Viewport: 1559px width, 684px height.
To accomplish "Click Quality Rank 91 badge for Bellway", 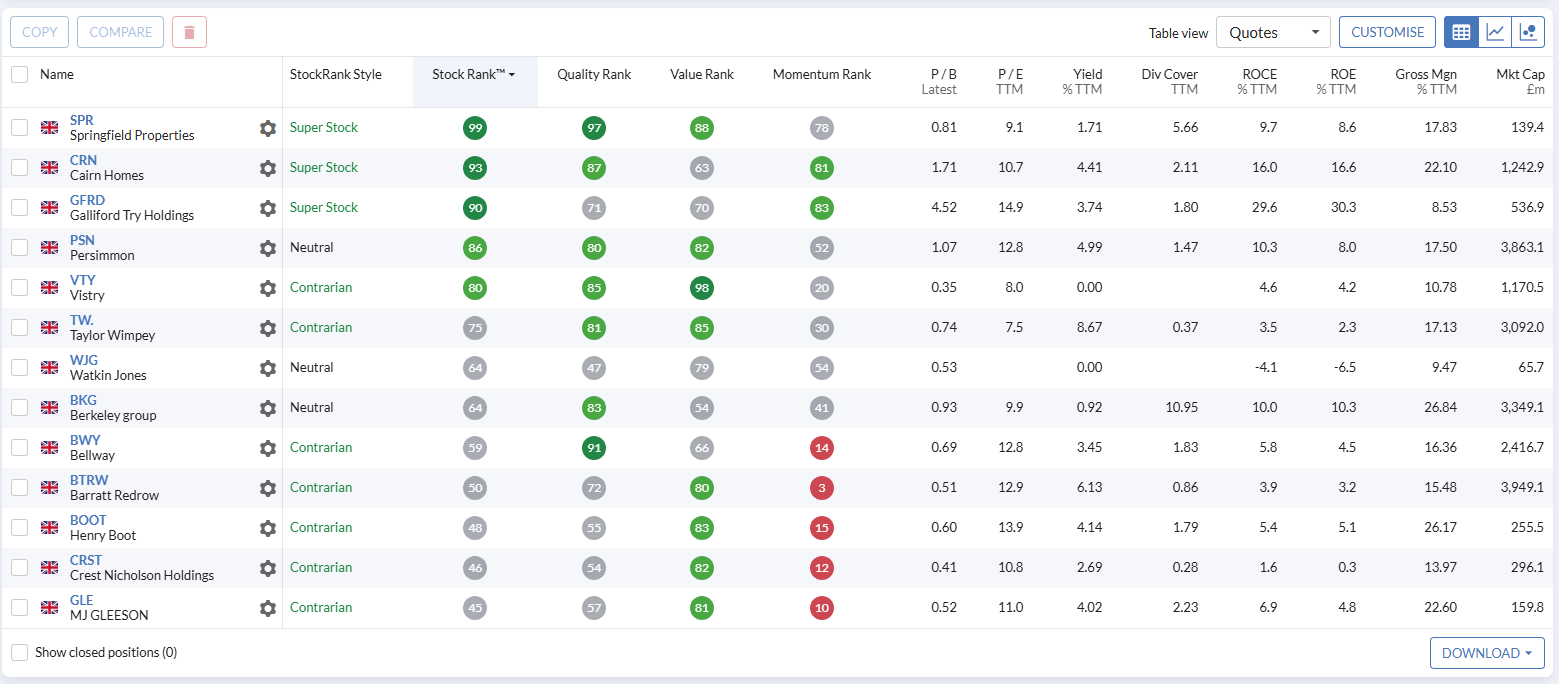I will click(594, 448).
